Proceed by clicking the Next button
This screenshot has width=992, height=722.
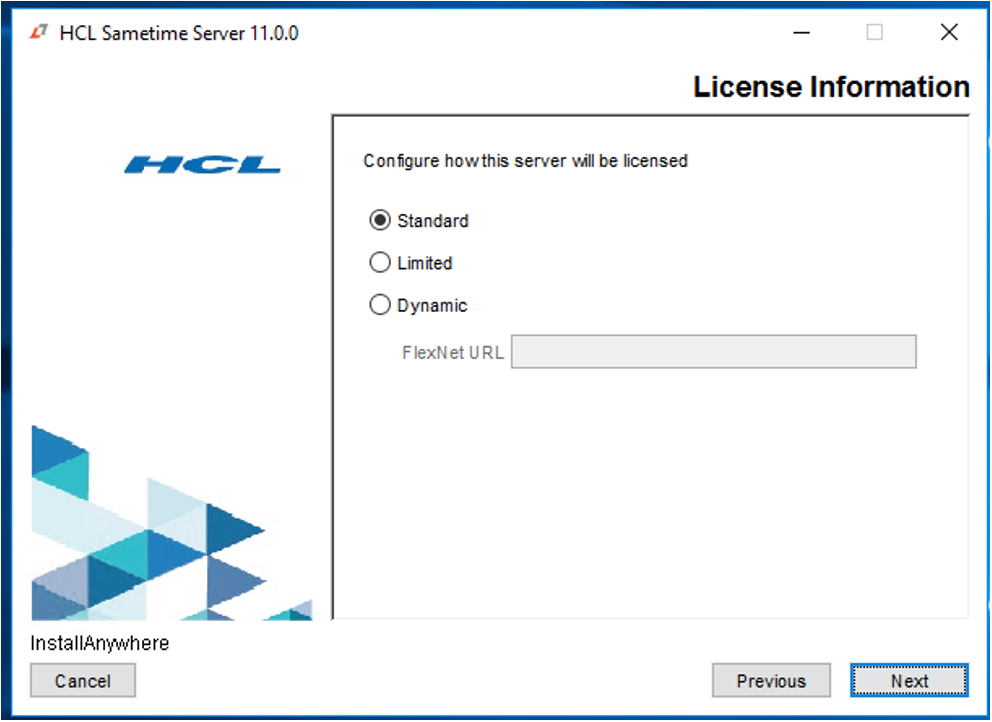909,681
